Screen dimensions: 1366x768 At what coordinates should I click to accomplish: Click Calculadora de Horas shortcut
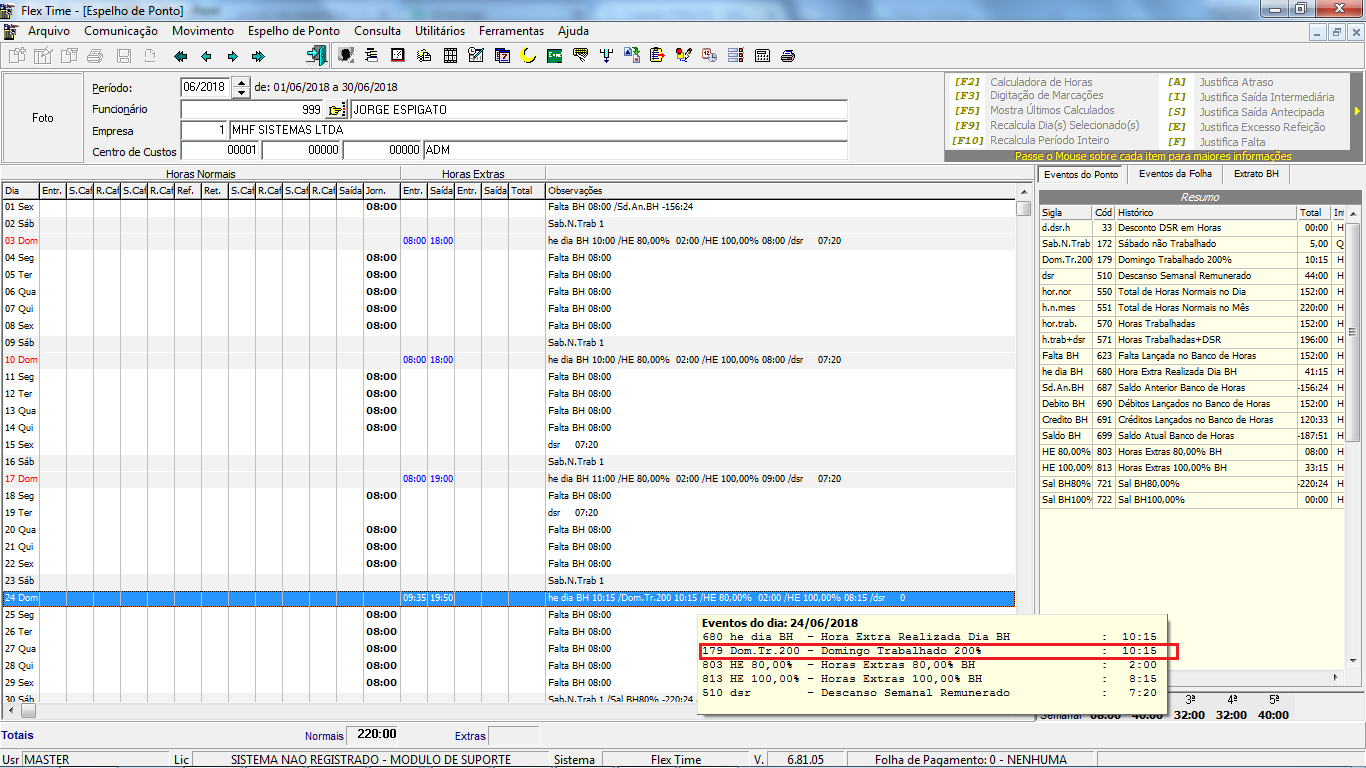[1041, 82]
